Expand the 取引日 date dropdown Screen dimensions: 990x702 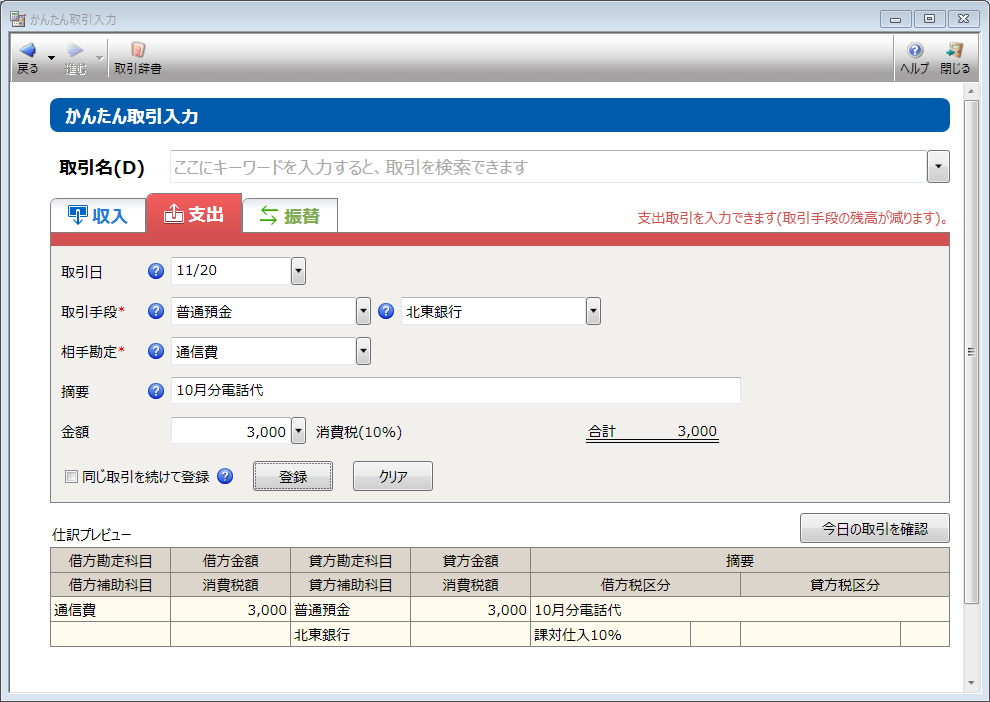point(298,271)
